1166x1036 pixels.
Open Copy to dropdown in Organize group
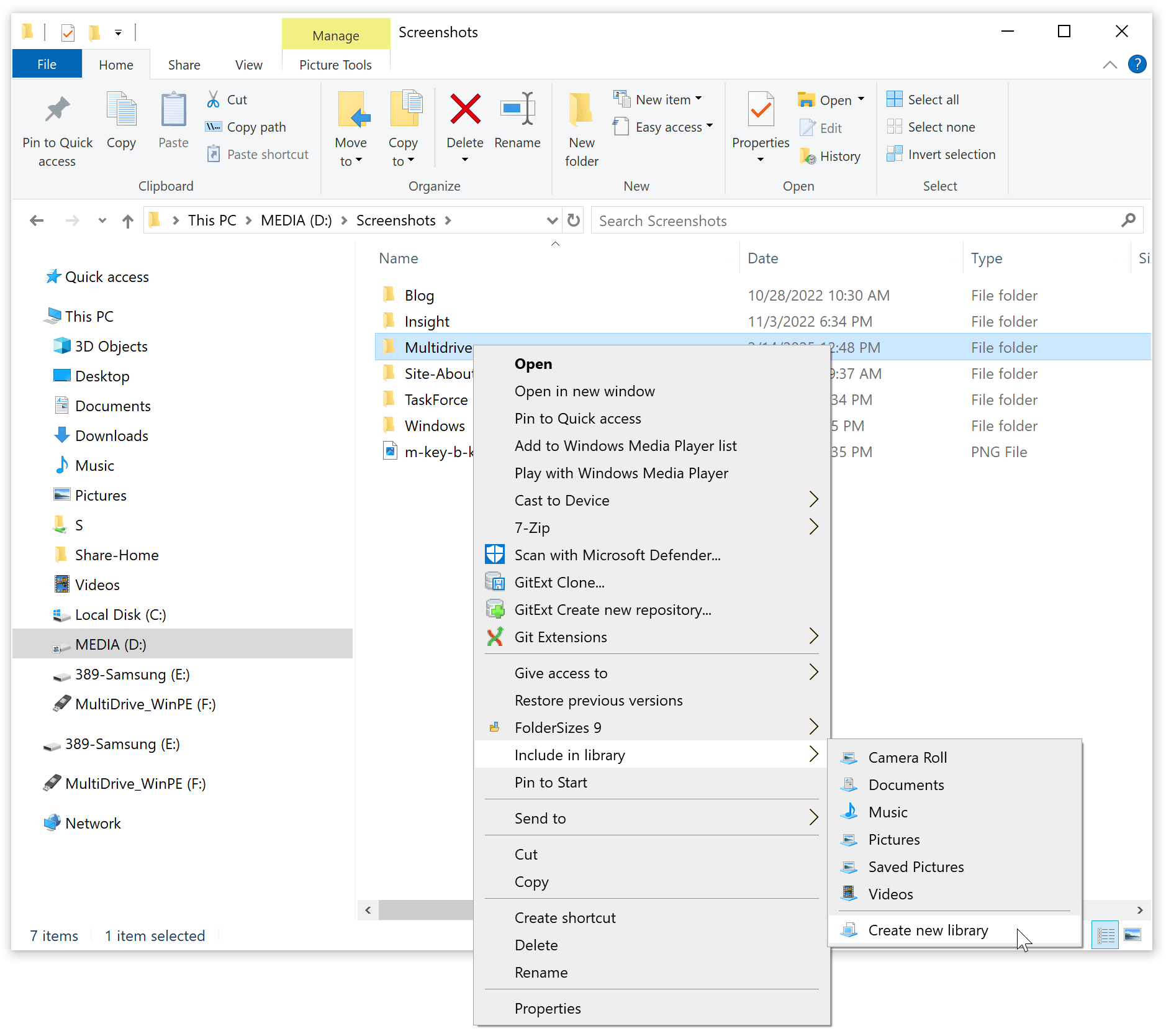click(403, 161)
